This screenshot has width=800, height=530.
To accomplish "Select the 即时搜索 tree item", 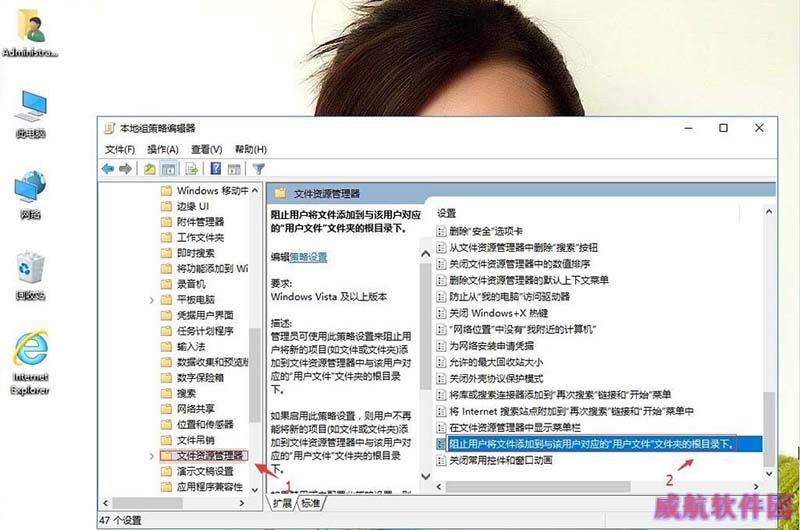I will (x=195, y=253).
